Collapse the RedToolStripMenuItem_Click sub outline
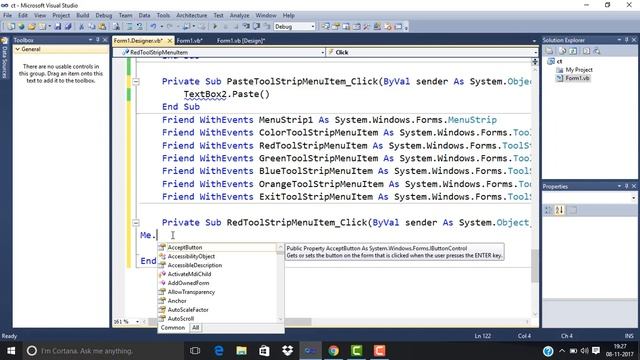Viewport: 640px width, 360px height. pos(136,223)
